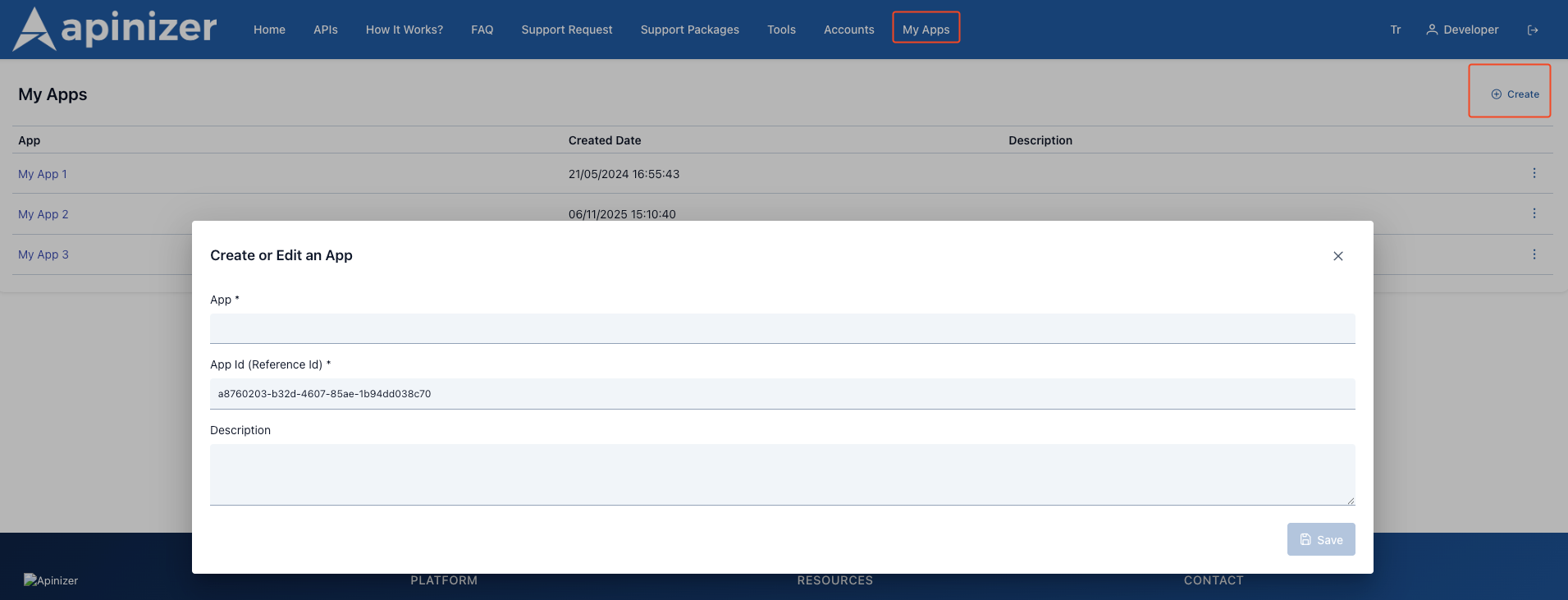Navigate to Support Packages

point(689,30)
